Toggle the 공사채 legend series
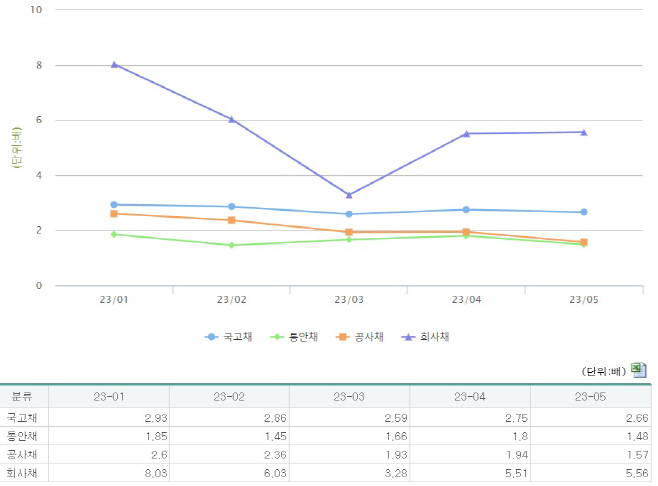 360,337
